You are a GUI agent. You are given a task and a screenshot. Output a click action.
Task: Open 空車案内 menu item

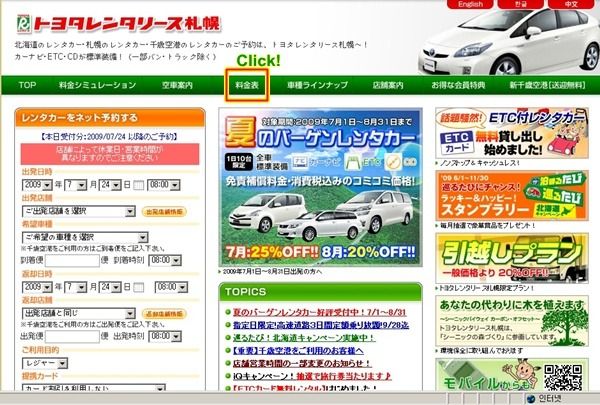click(x=177, y=85)
